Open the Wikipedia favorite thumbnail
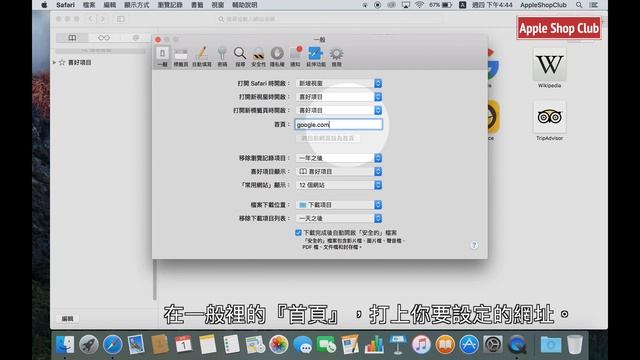The image size is (640, 360). coord(549,68)
